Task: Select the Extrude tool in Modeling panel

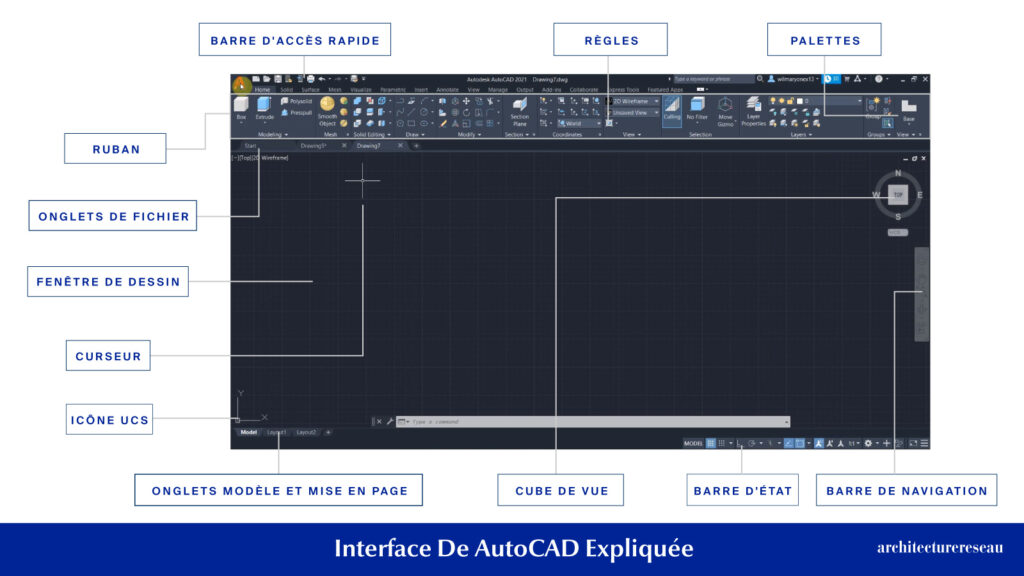Action: pos(262,103)
